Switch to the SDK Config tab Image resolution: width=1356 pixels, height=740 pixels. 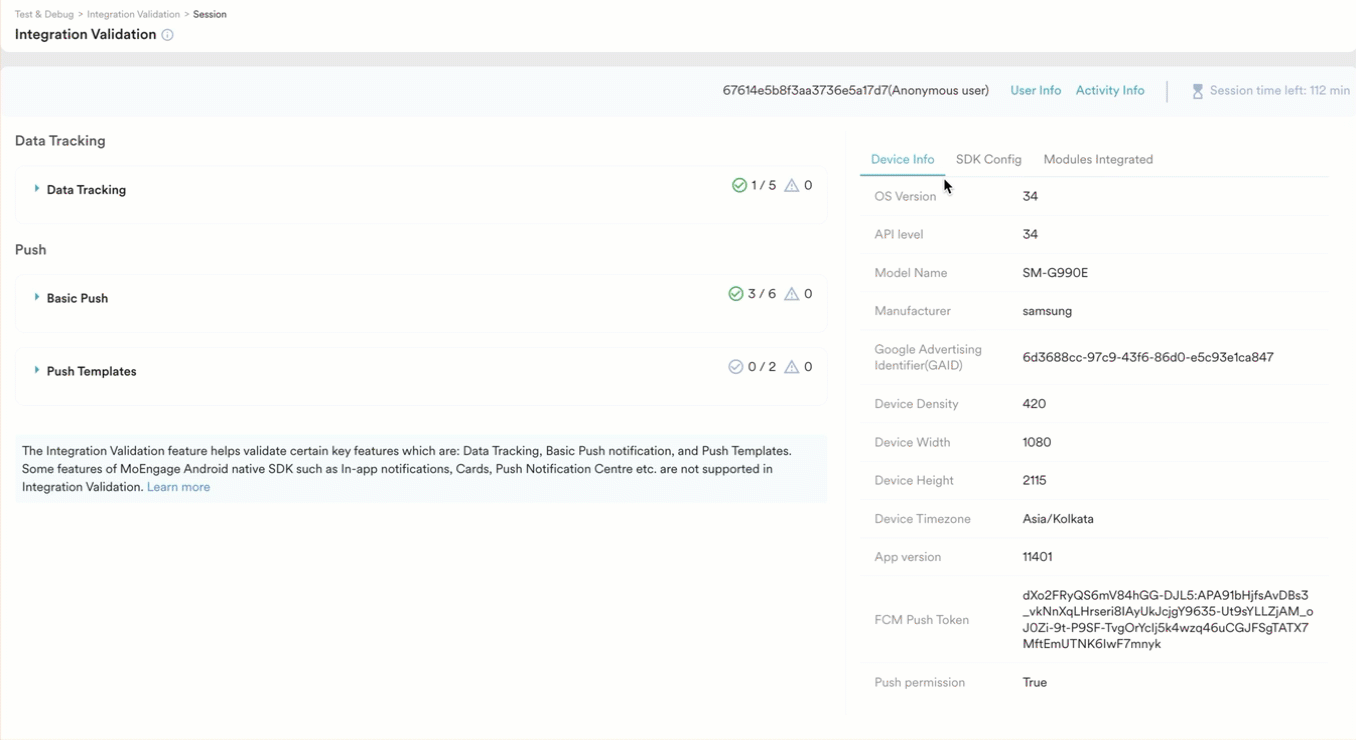(x=988, y=160)
